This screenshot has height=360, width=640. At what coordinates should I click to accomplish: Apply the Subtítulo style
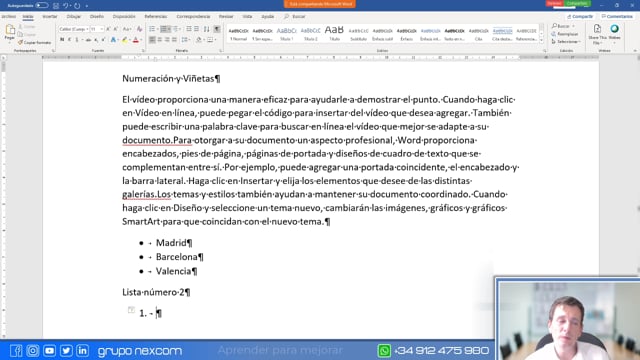358,34
